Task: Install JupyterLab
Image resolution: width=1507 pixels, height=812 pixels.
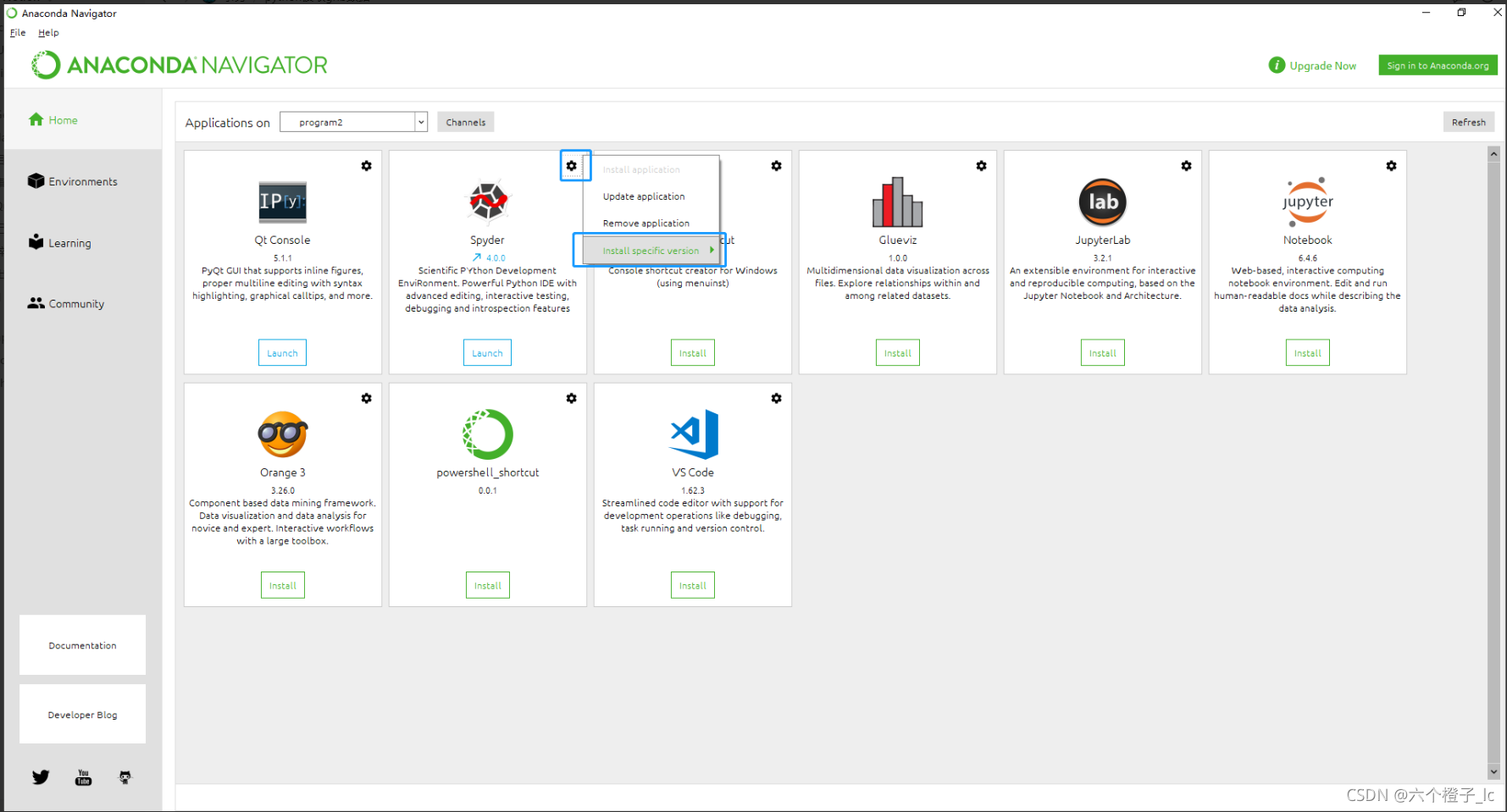Action: click(x=1103, y=353)
